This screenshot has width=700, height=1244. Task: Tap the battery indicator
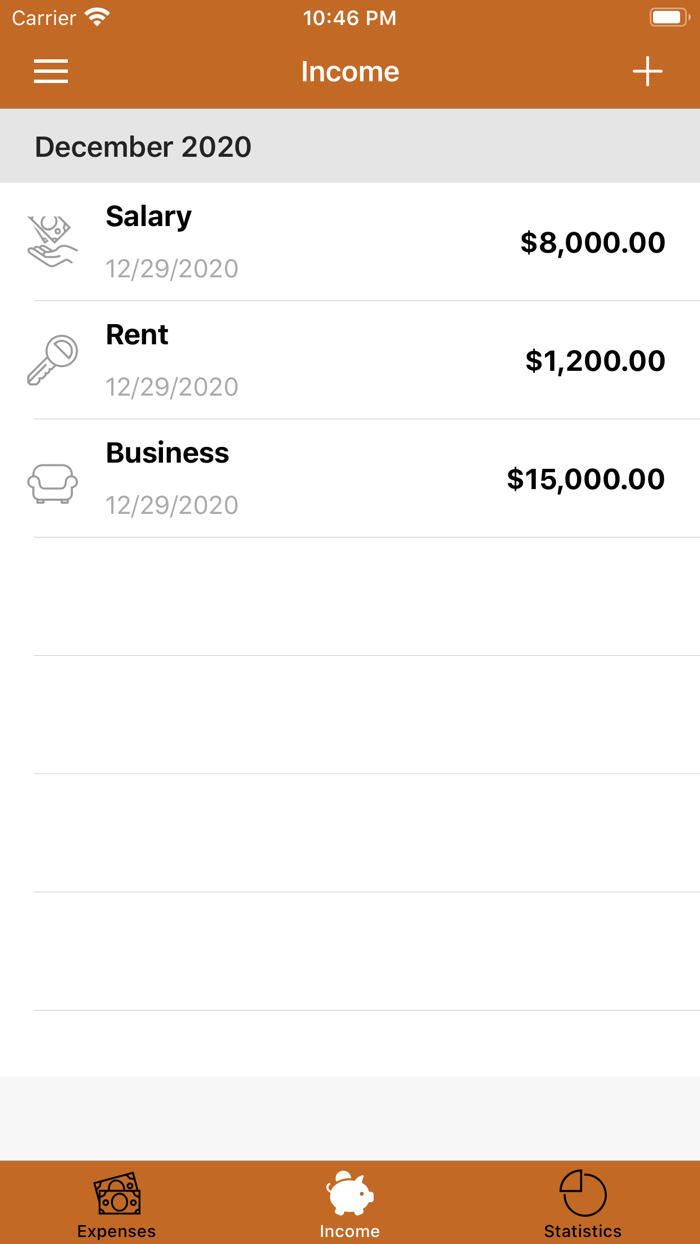pyautogui.click(x=668, y=17)
